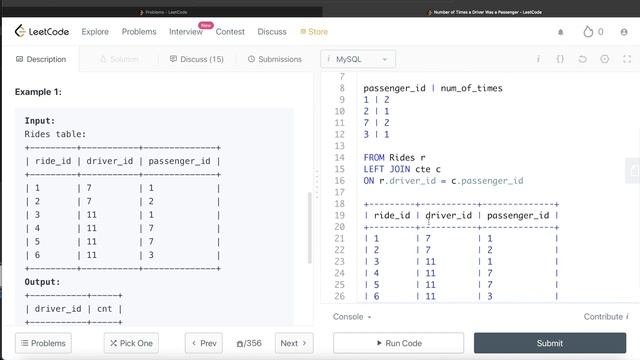This screenshot has width=640, height=360.
Task: Open the Discuss (15) tab
Action: click(197, 59)
